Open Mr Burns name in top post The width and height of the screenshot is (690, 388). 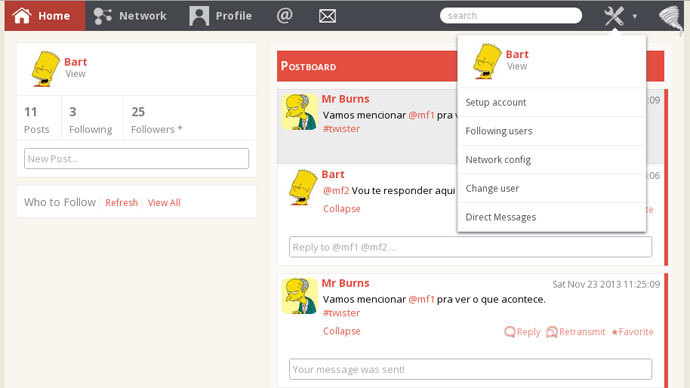tap(345, 99)
